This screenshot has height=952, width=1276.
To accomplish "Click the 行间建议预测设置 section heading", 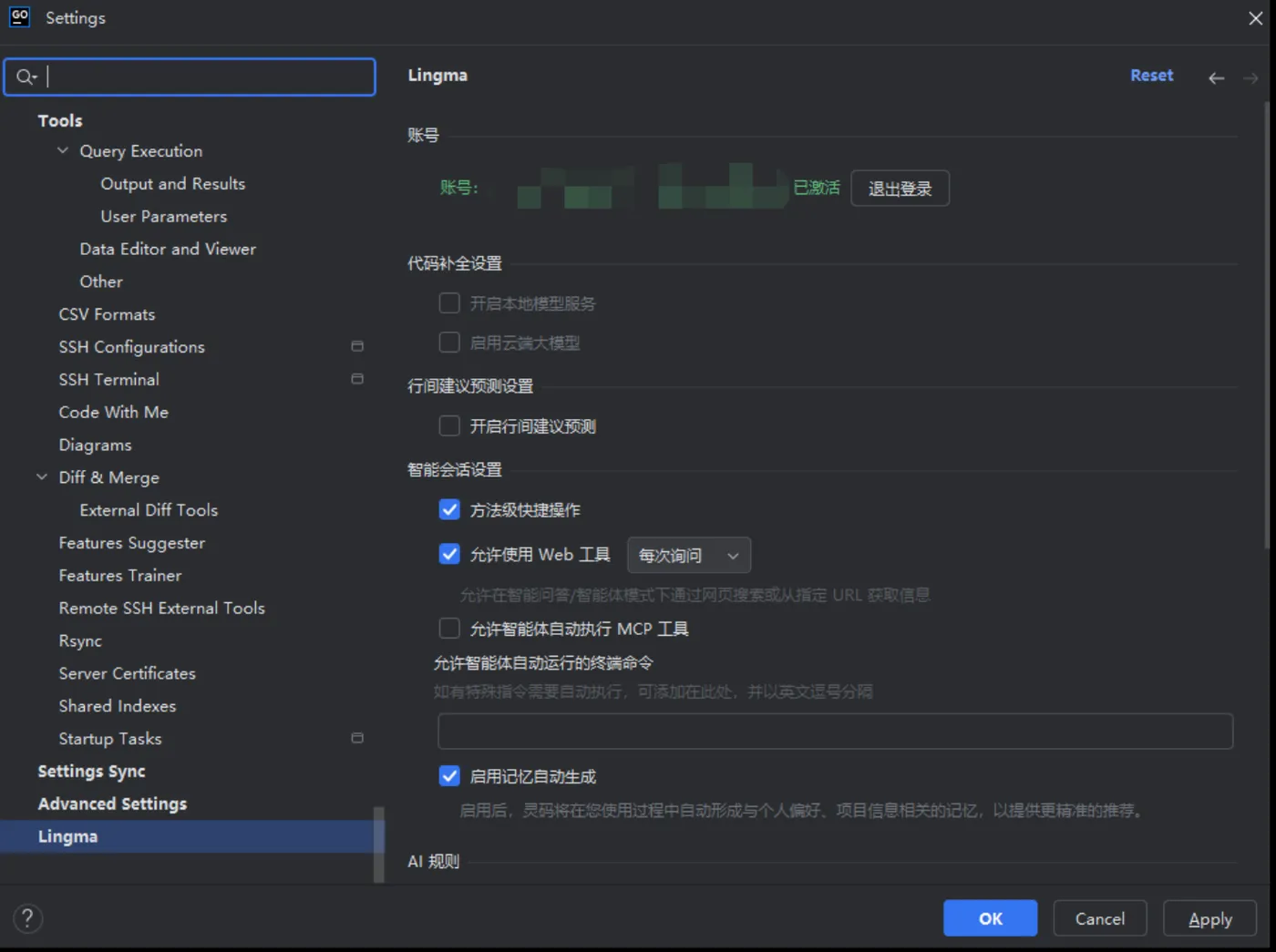I will [x=469, y=386].
